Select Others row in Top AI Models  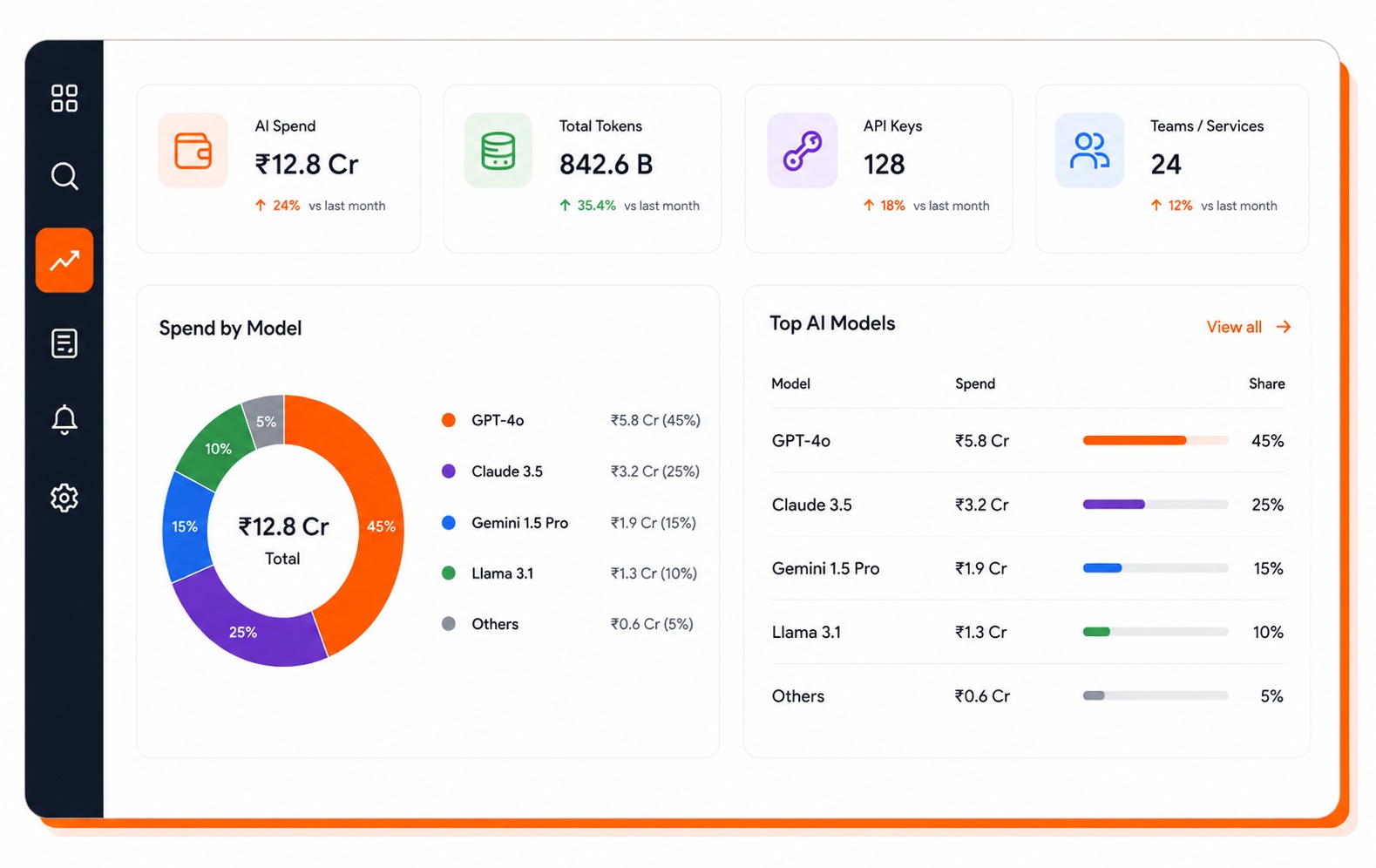pos(1028,695)
